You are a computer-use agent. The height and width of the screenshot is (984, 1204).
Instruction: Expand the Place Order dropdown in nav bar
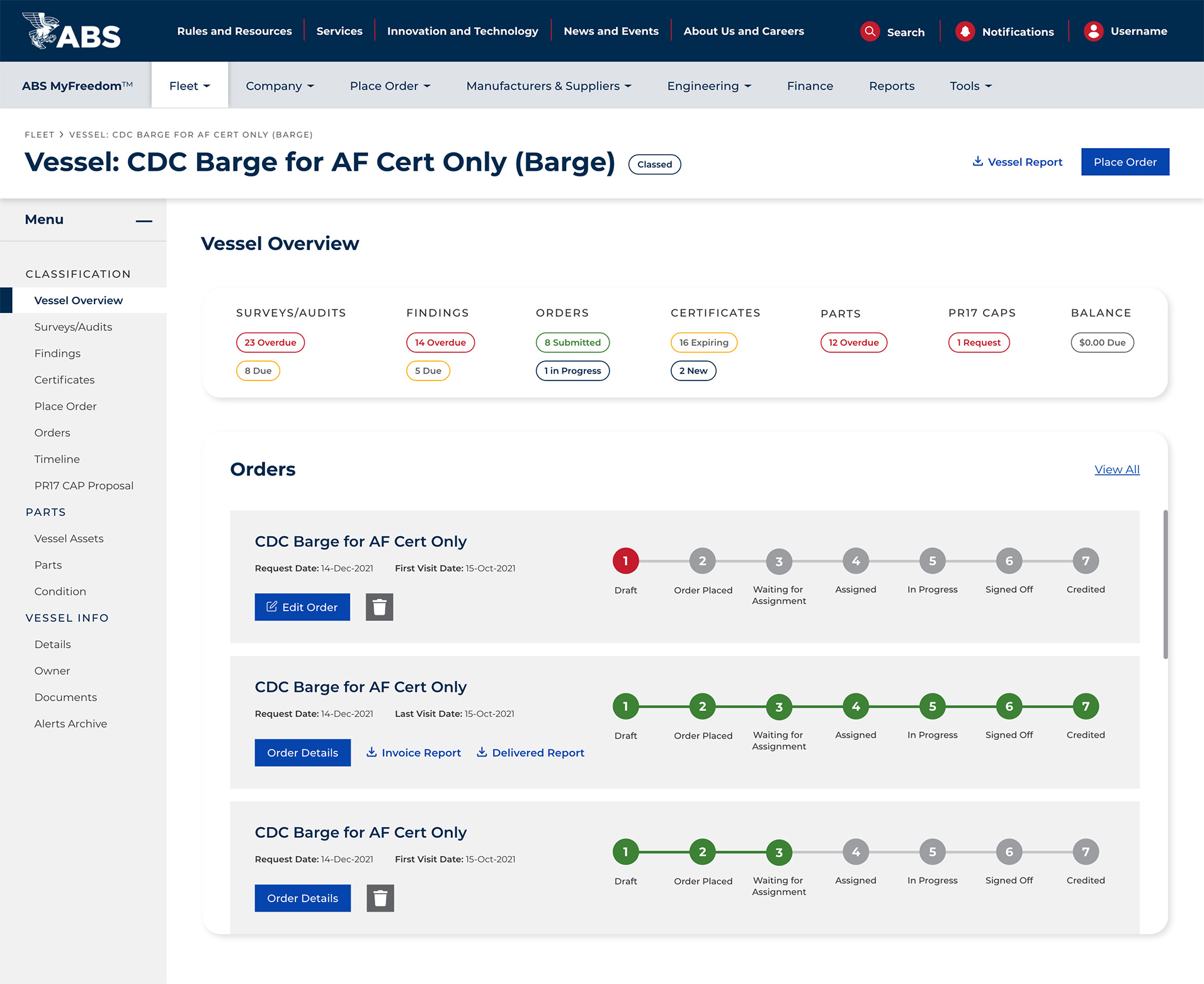pyautogui.click(x=390, y=86)
